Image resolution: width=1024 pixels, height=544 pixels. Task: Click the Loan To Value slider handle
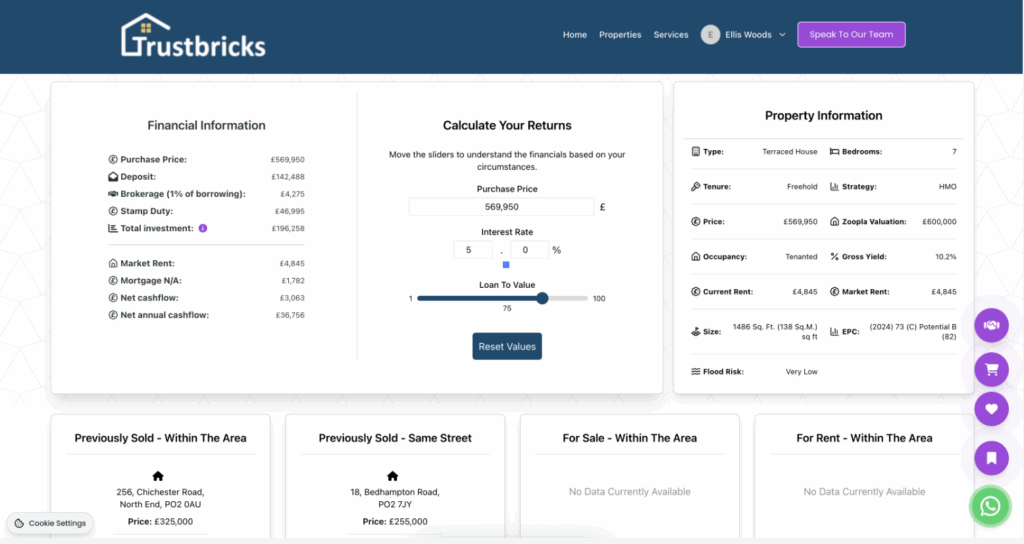coord(542,298)
